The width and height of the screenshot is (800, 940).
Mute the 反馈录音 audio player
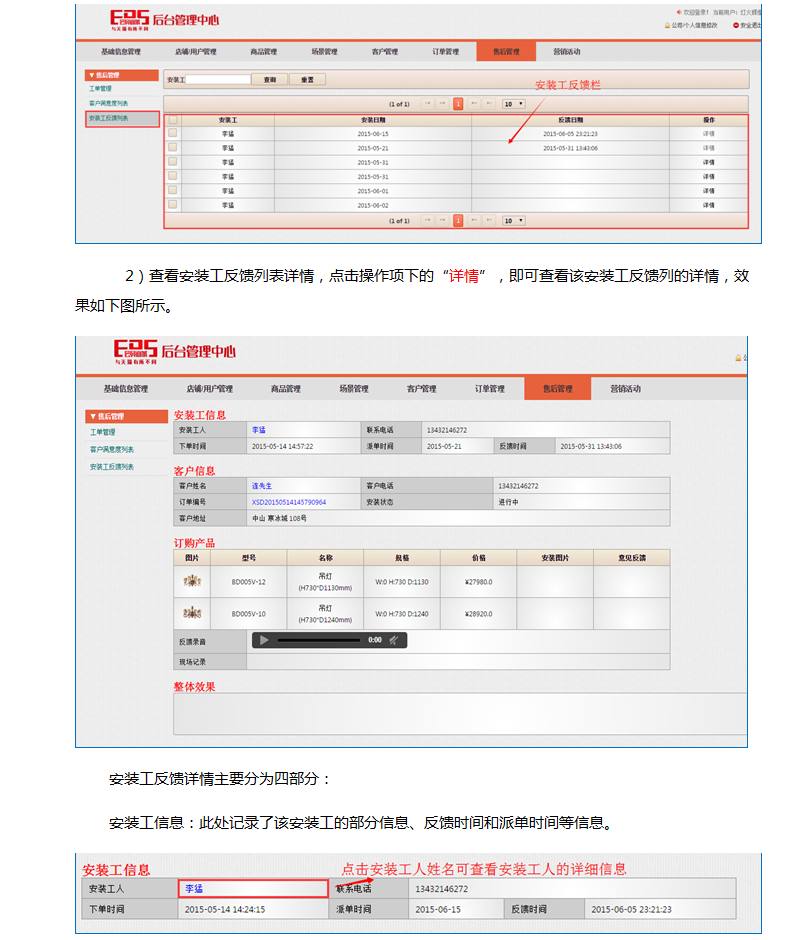(x=393, y=640)
